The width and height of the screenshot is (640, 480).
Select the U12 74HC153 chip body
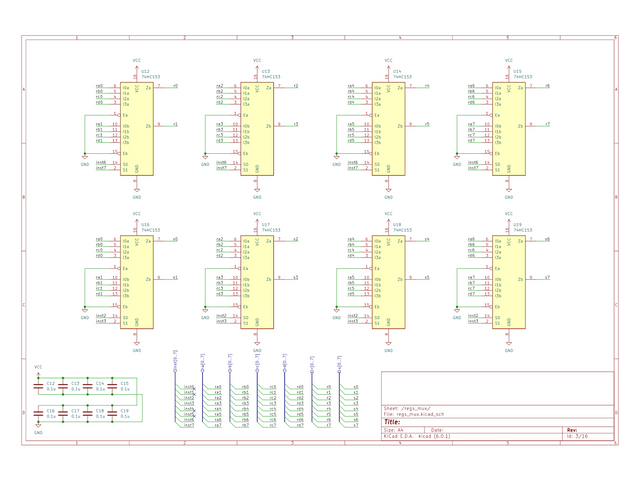pyautogui.click(x=137, y=128)
